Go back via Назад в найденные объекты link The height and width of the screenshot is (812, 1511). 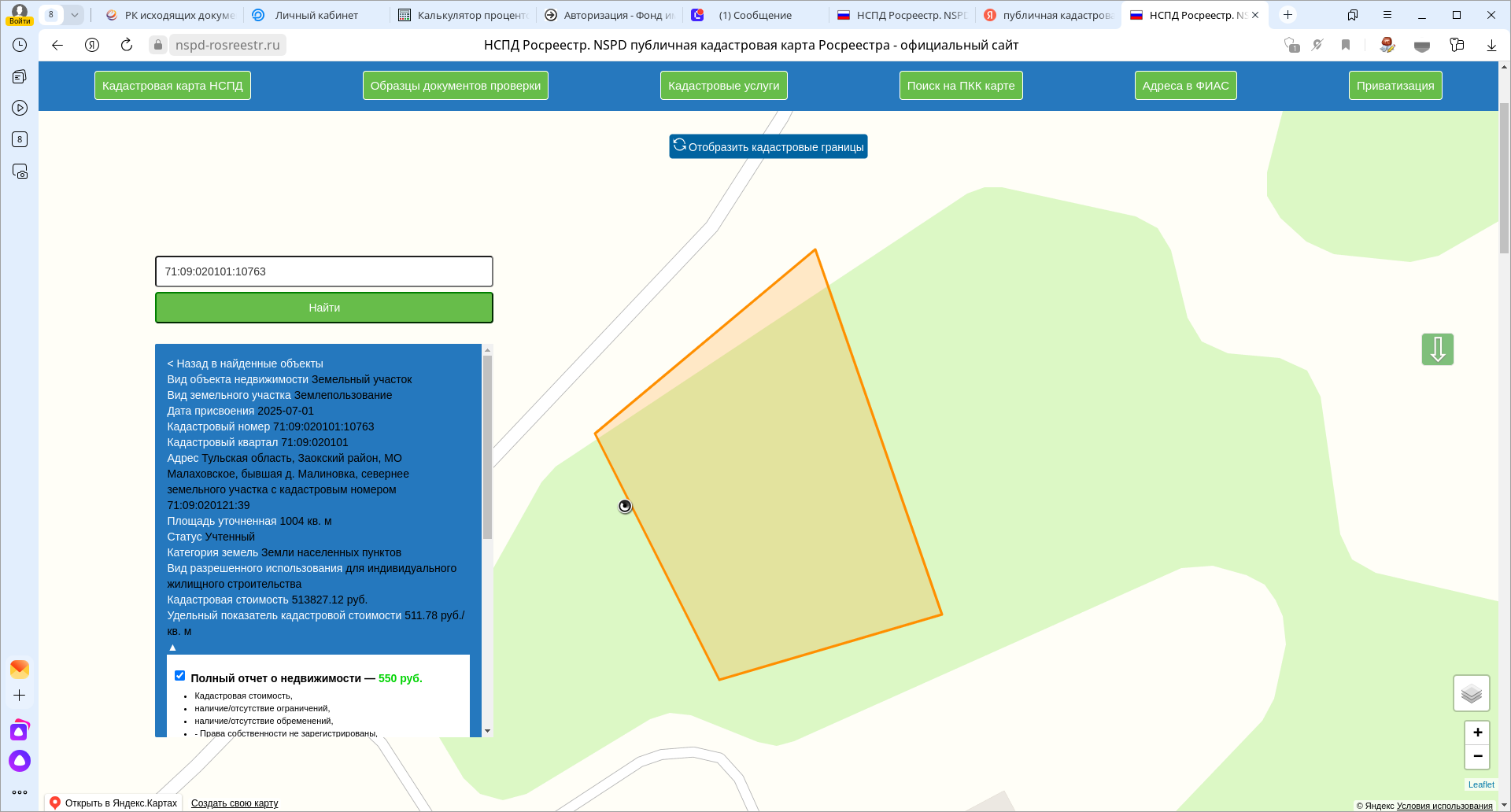[x=245, y=364]
